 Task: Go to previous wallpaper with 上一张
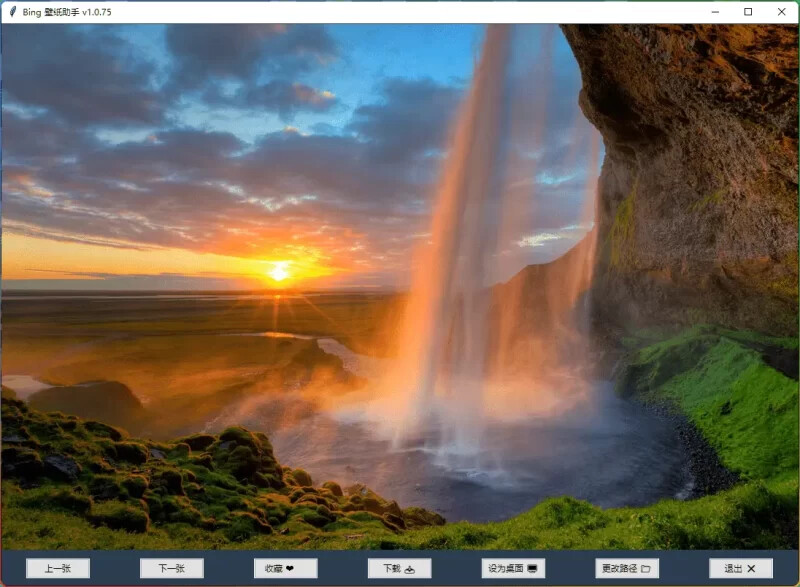57,568
